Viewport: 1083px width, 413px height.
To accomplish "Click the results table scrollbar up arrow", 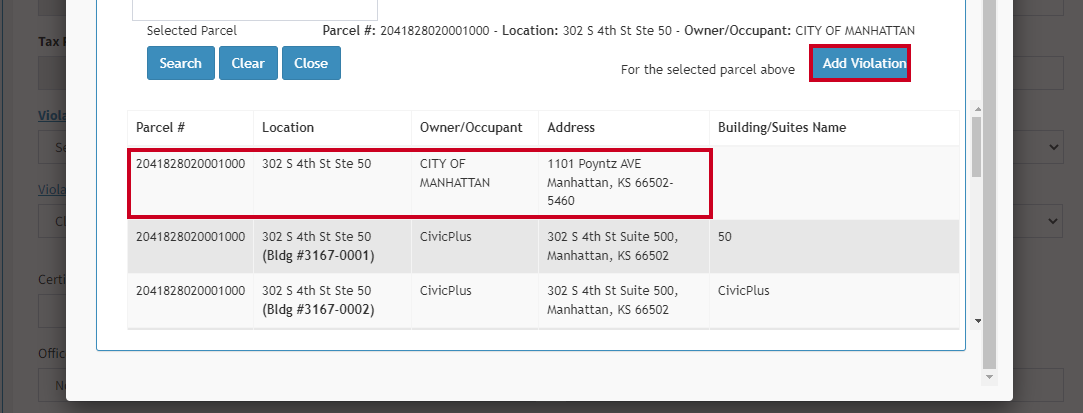I will click(977, 109).
